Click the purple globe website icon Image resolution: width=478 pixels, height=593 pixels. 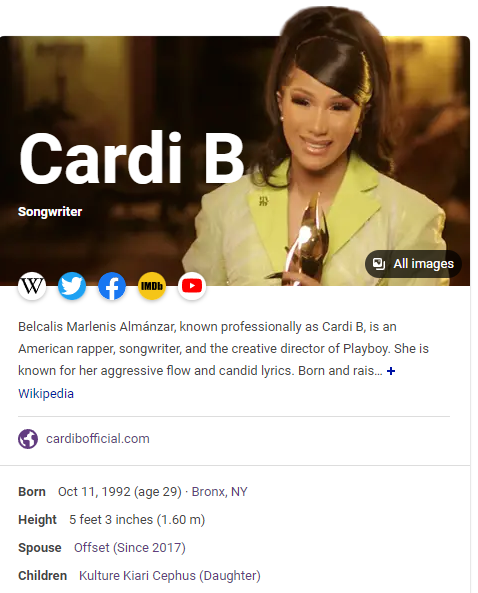tap(28, 439)
